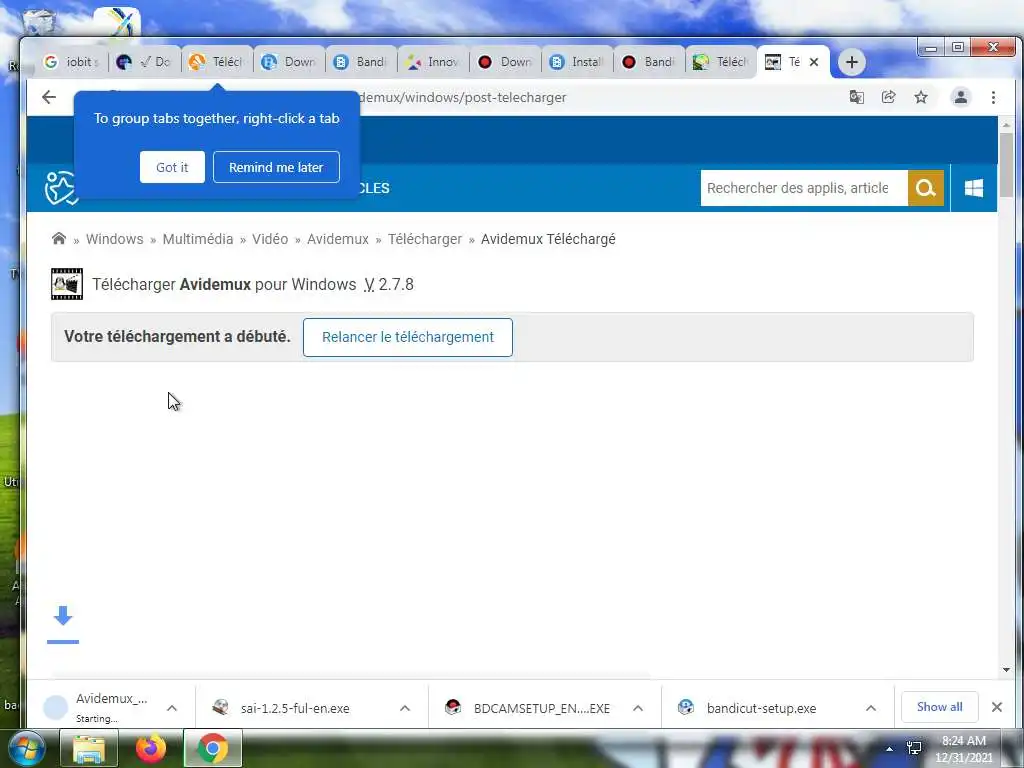
Task: Switch to the iobit Google search tab
Action: [72, 62]
